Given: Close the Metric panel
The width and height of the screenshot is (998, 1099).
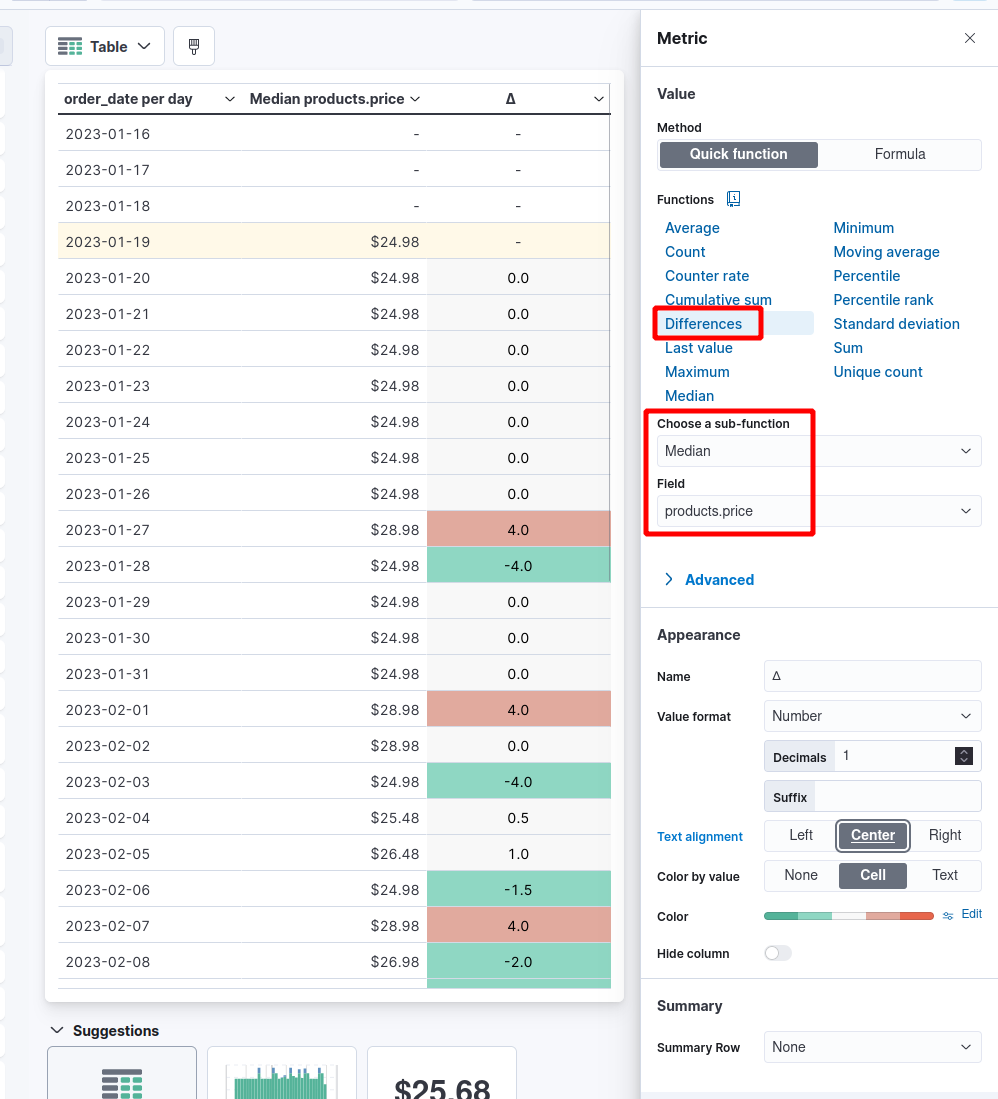Looking at the screenshot, I should point(969,38).
